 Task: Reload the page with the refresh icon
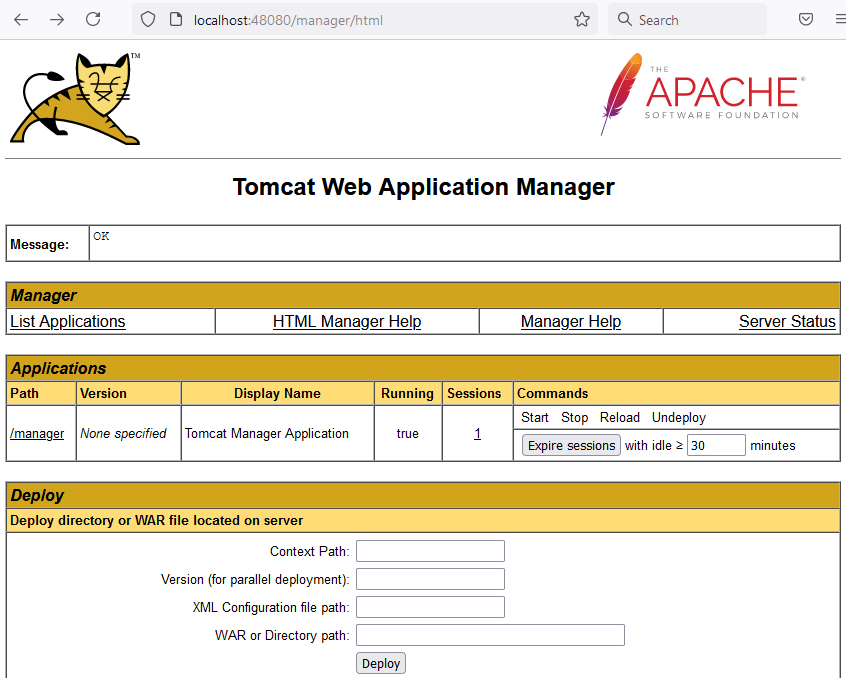[x=93, y=19]
